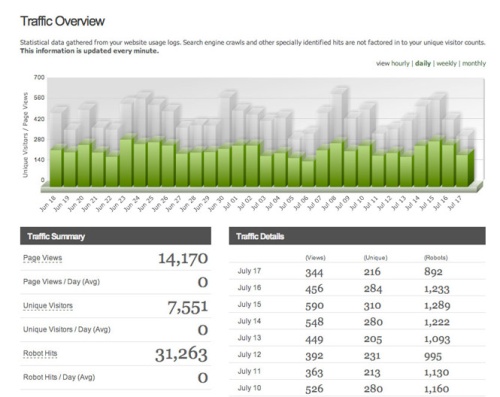Open the monthly view link
The width and height of the screenshot is (500, 397).
pyautogui.click(x=474, y=63)
